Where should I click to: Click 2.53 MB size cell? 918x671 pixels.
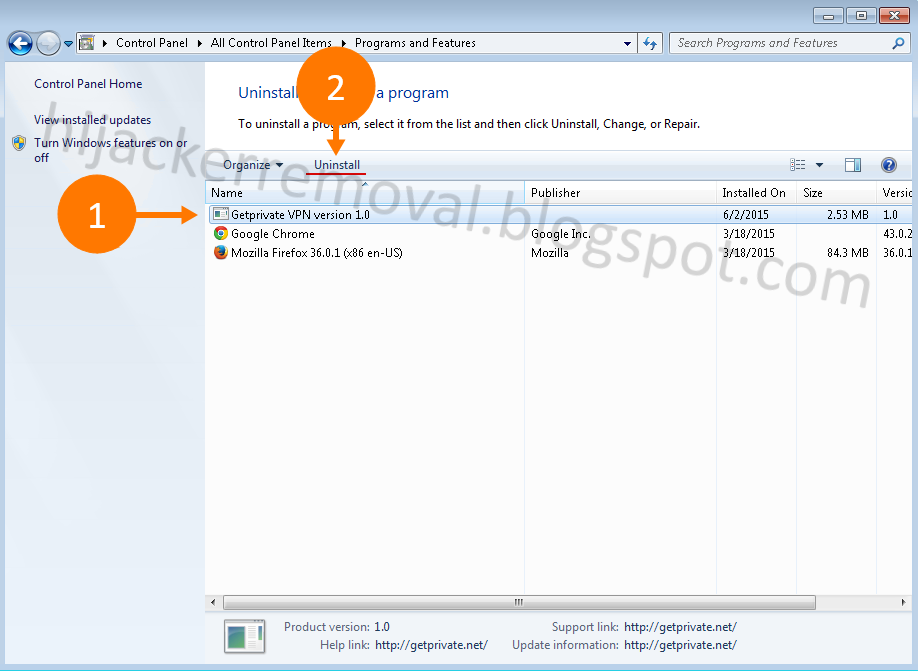click(848, 215)
